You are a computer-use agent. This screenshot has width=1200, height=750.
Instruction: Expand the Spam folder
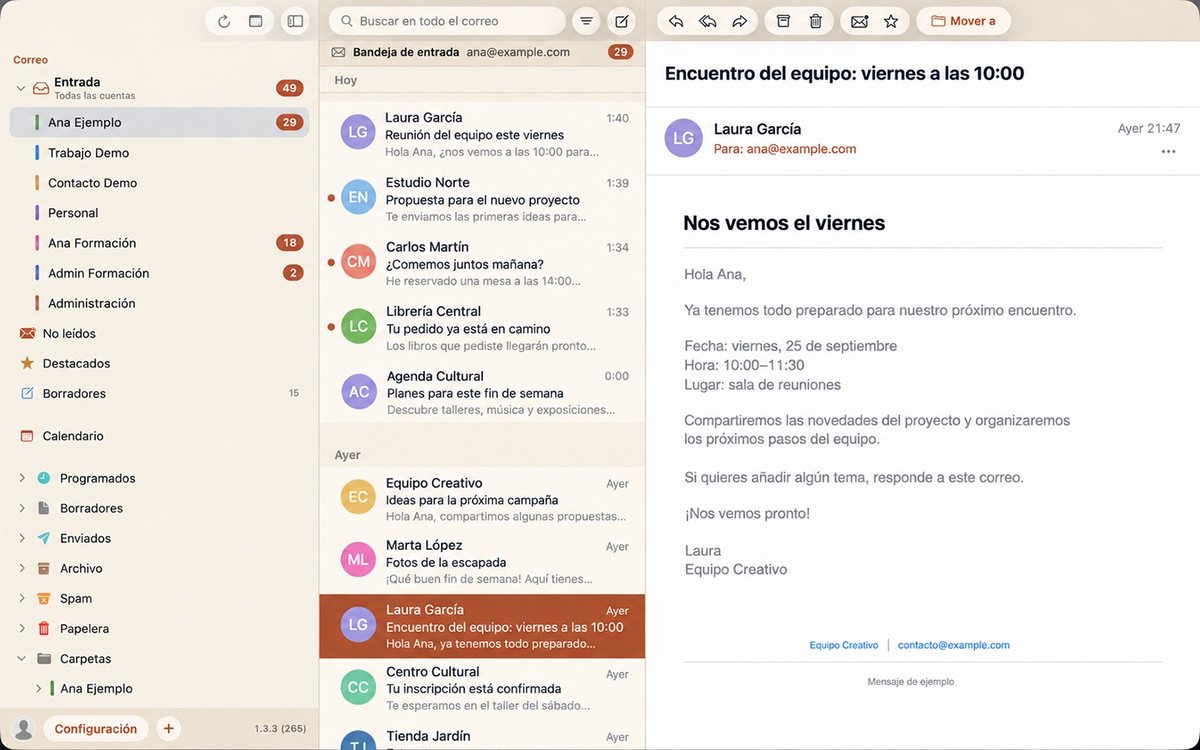[x=22, y=598]
